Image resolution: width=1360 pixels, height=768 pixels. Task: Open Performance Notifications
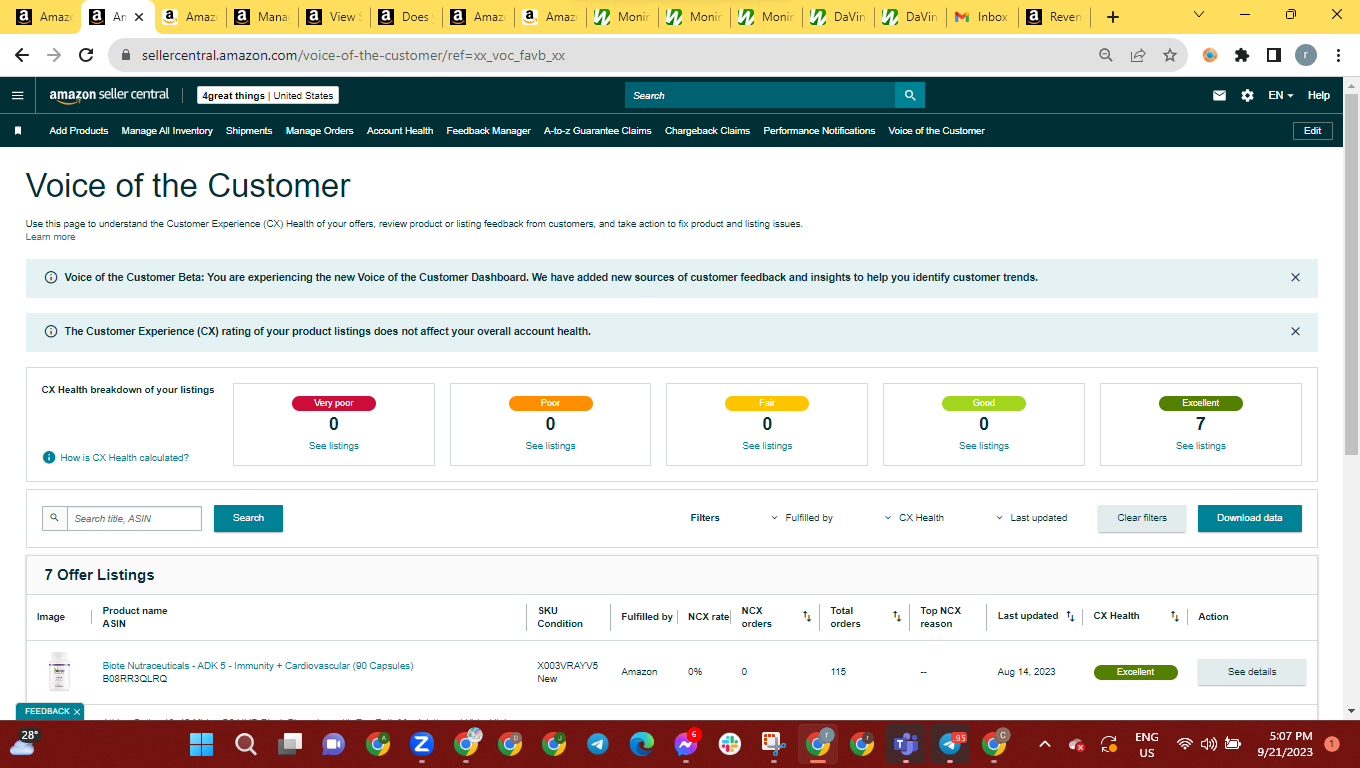(x=819, y=131)
